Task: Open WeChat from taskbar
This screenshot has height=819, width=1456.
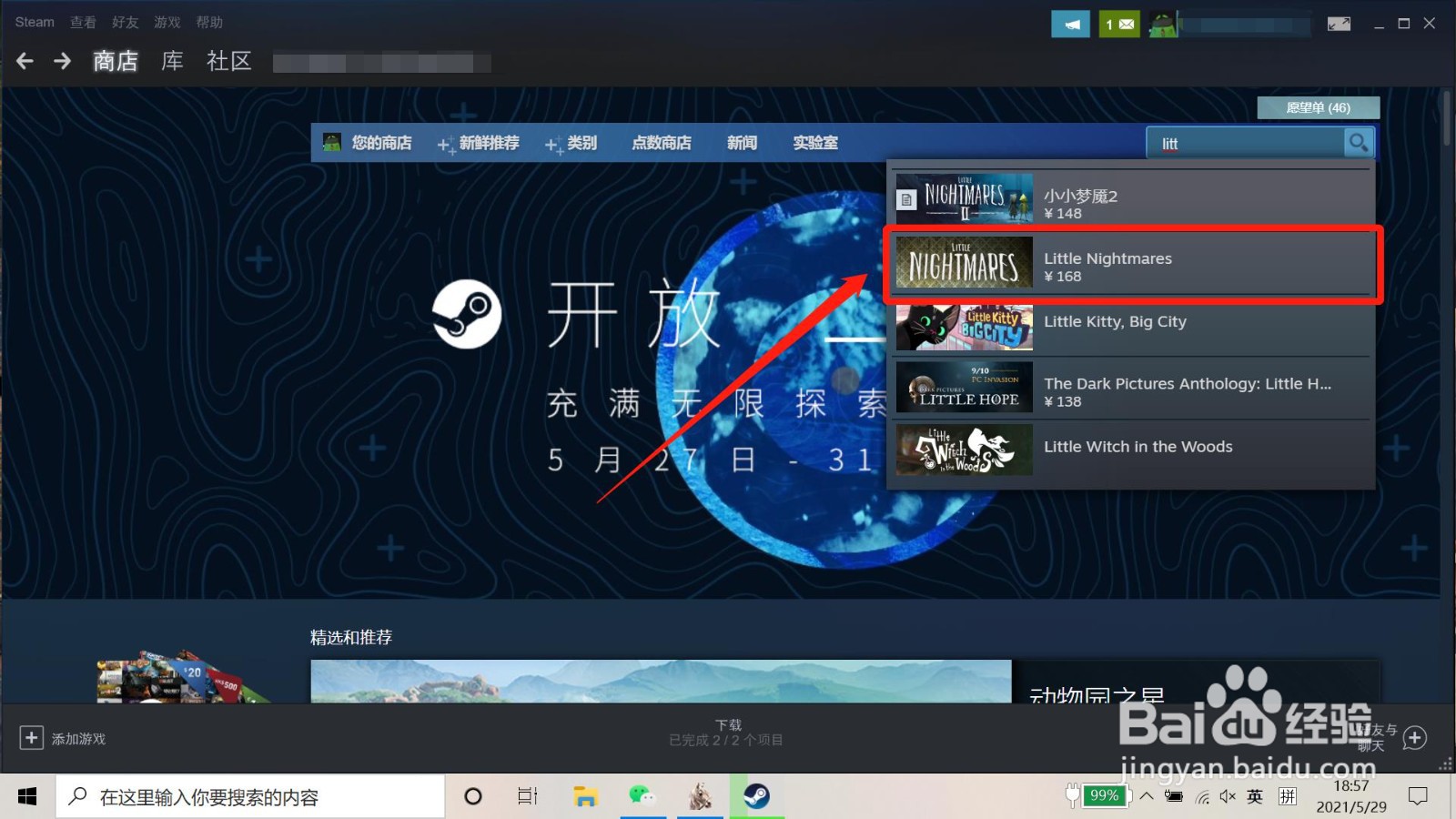Action: click(642, 797)
